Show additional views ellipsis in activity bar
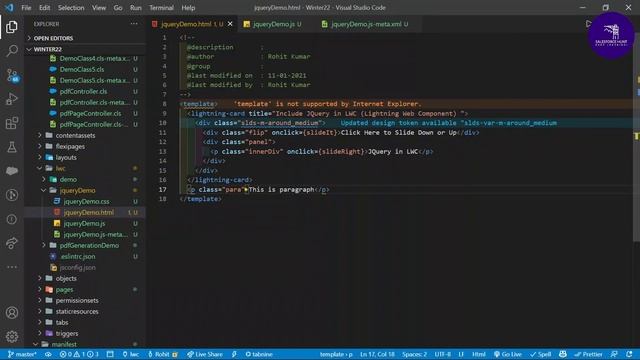640x360 pixels. pos(12,267)
